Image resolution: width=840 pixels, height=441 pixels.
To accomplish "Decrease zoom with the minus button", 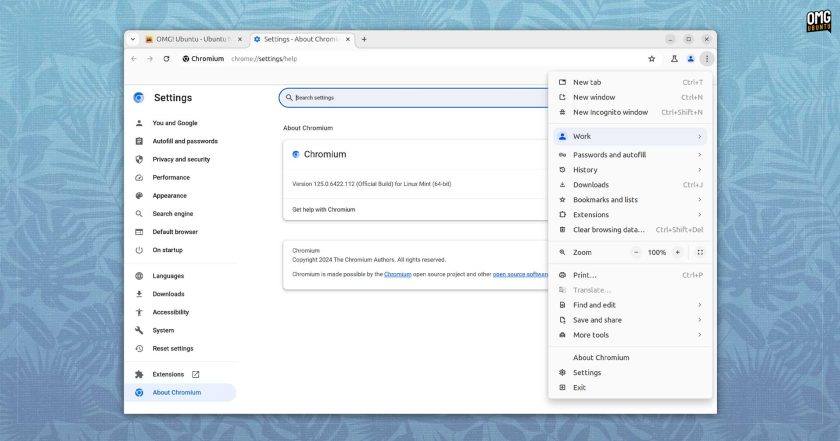I will click(x=636, y=252).
